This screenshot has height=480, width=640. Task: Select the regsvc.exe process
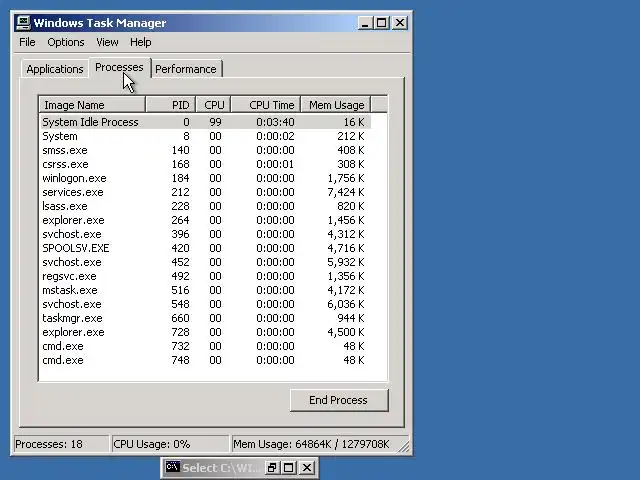(x=206, y=276)
